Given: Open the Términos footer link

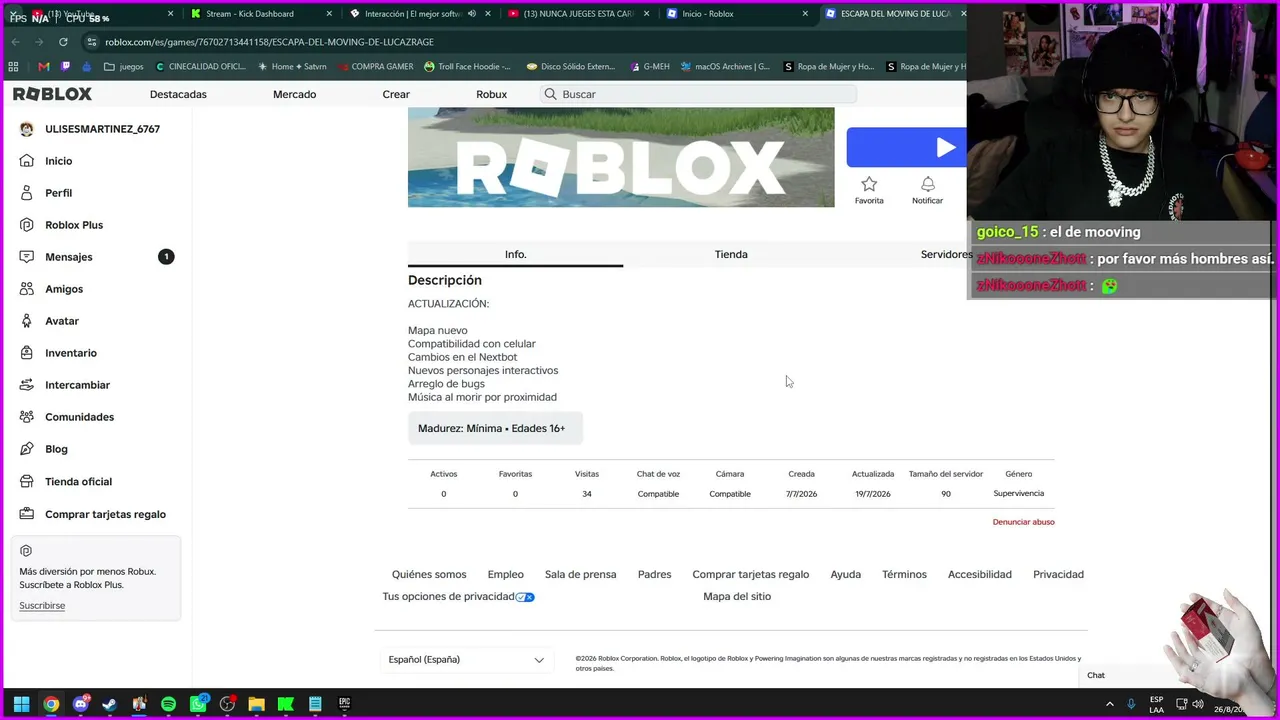Looking at the screenshot, I should click(x=904, y=575).
